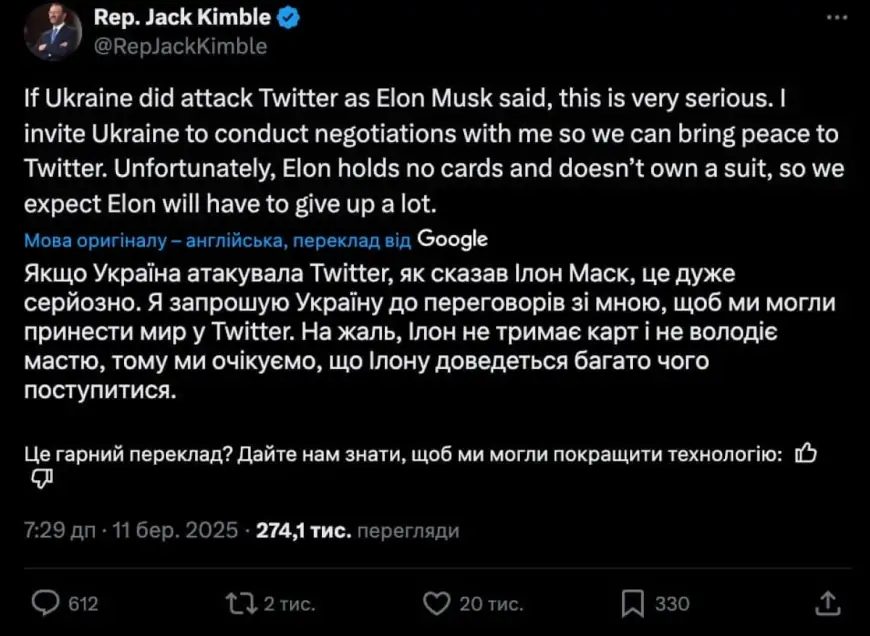The height and width of the screenshot is (636, 870).
Task: Click thumbs up for translation
Action: (x=805, y=455)
